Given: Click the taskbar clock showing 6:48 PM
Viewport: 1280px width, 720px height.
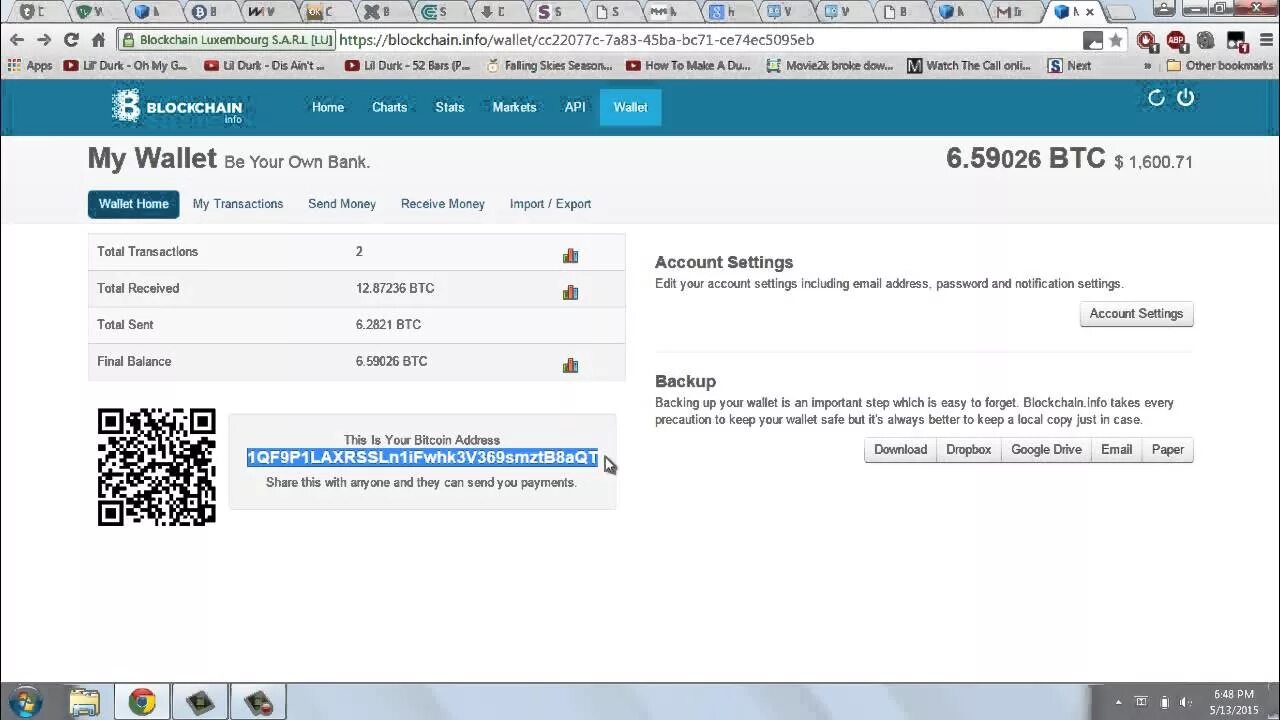Looking at the screenshot, I should (x=1233, y=702).
